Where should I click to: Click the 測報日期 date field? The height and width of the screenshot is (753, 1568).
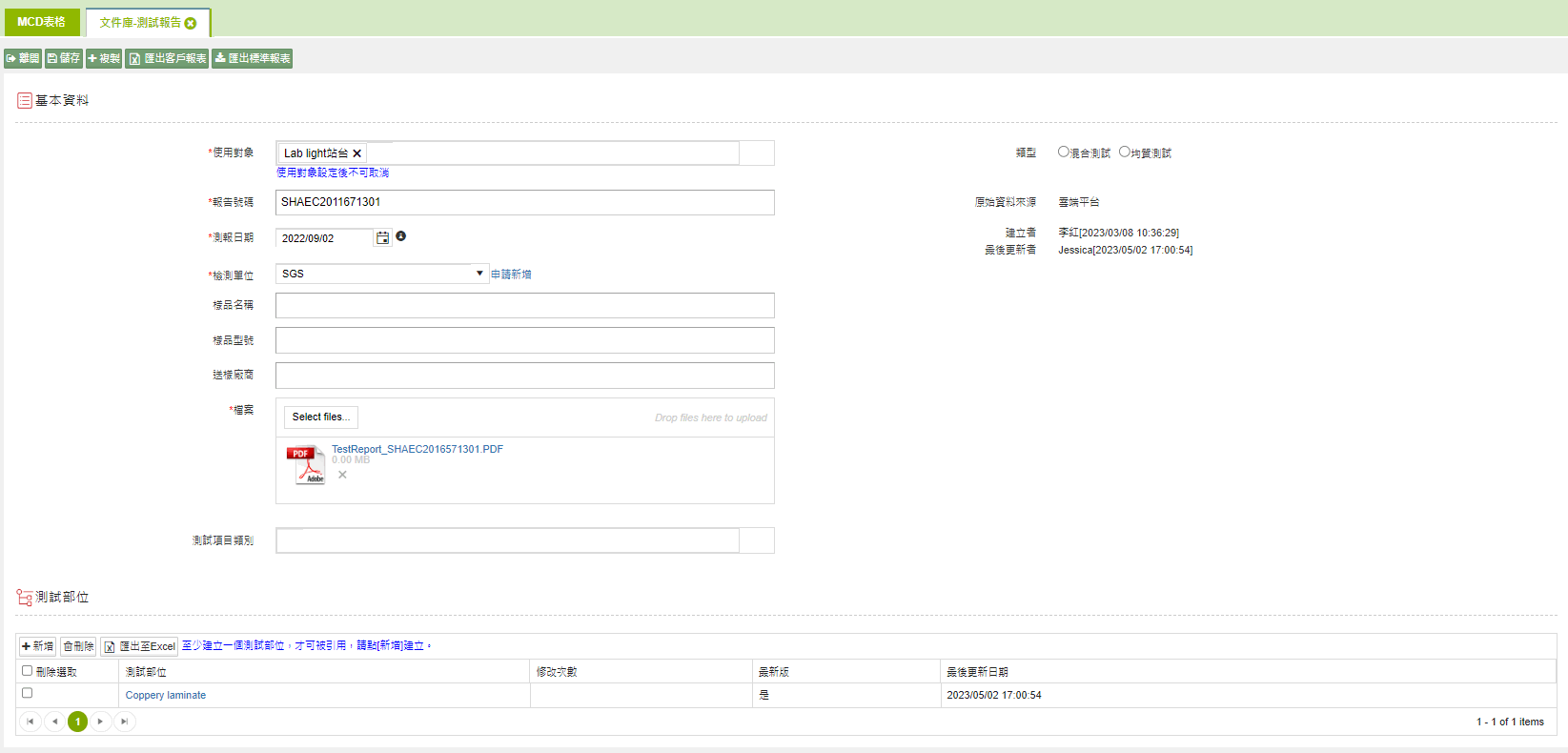[x=324, y=238]
